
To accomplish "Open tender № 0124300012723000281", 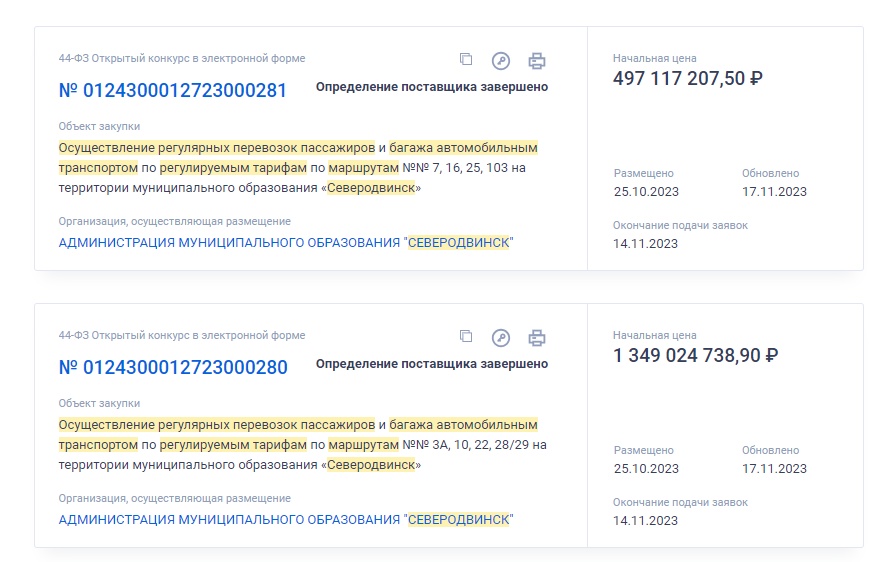I will point(173,91).
